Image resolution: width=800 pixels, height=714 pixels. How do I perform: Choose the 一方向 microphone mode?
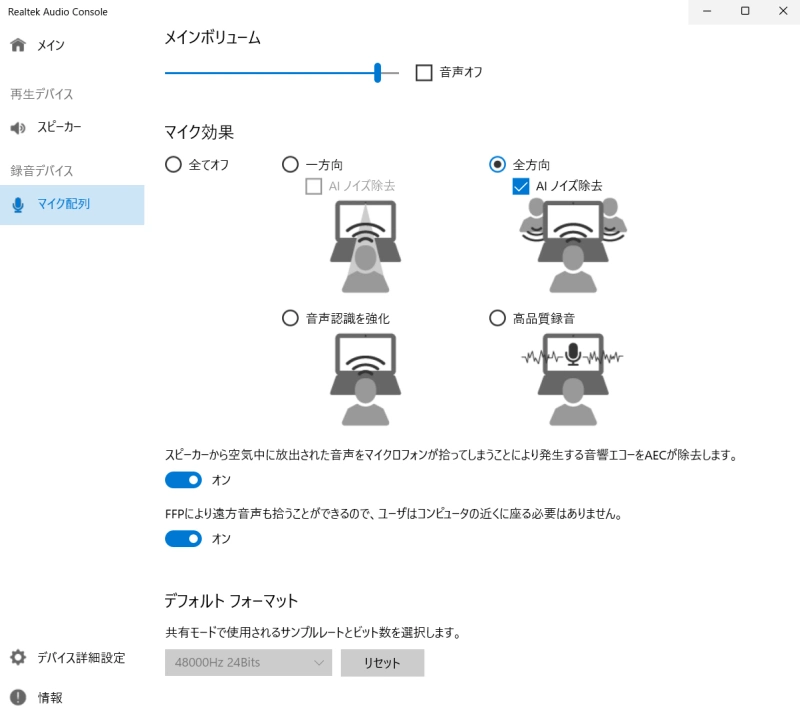(290, 164)
